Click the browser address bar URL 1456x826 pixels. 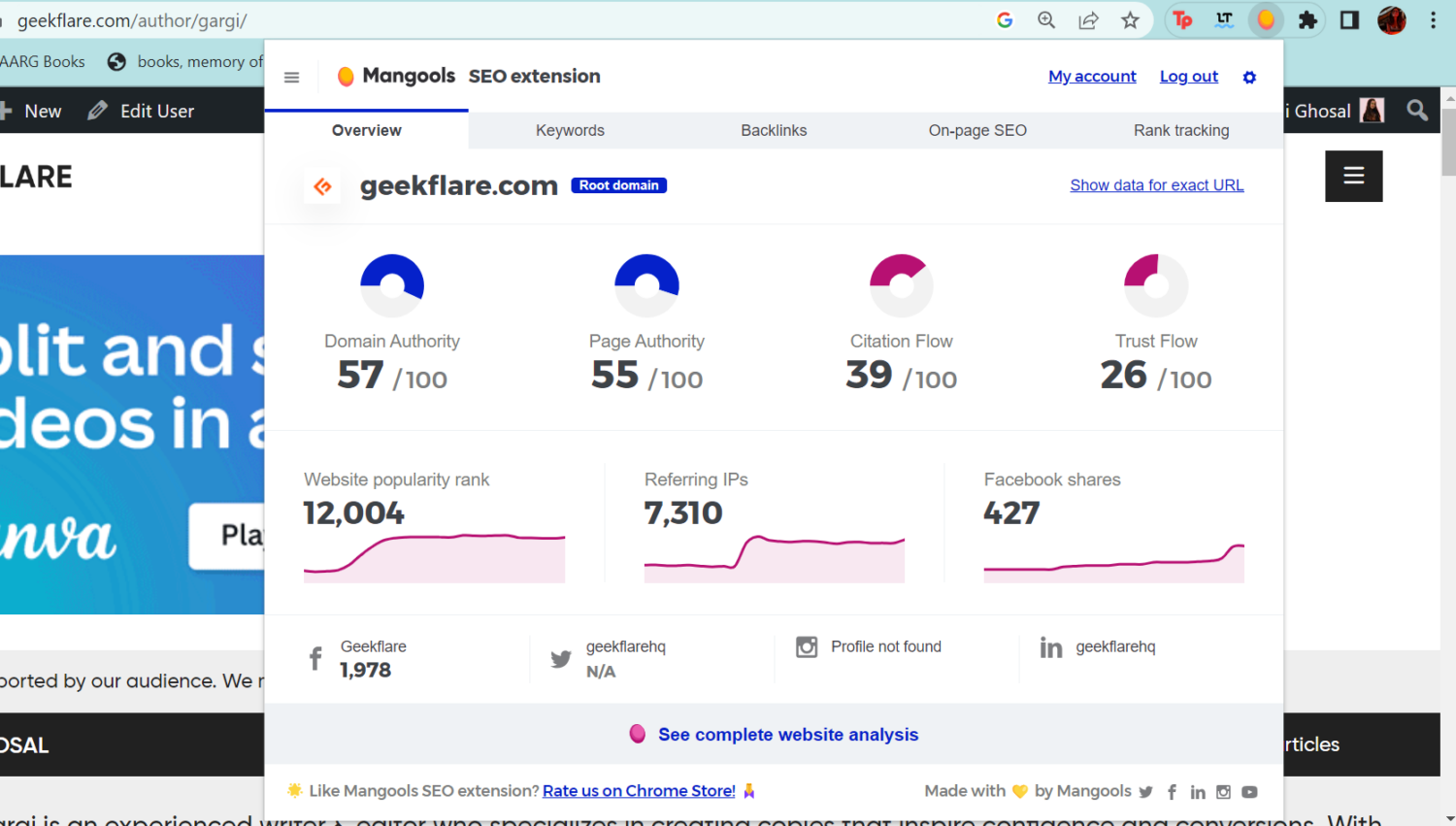[132, 20]
